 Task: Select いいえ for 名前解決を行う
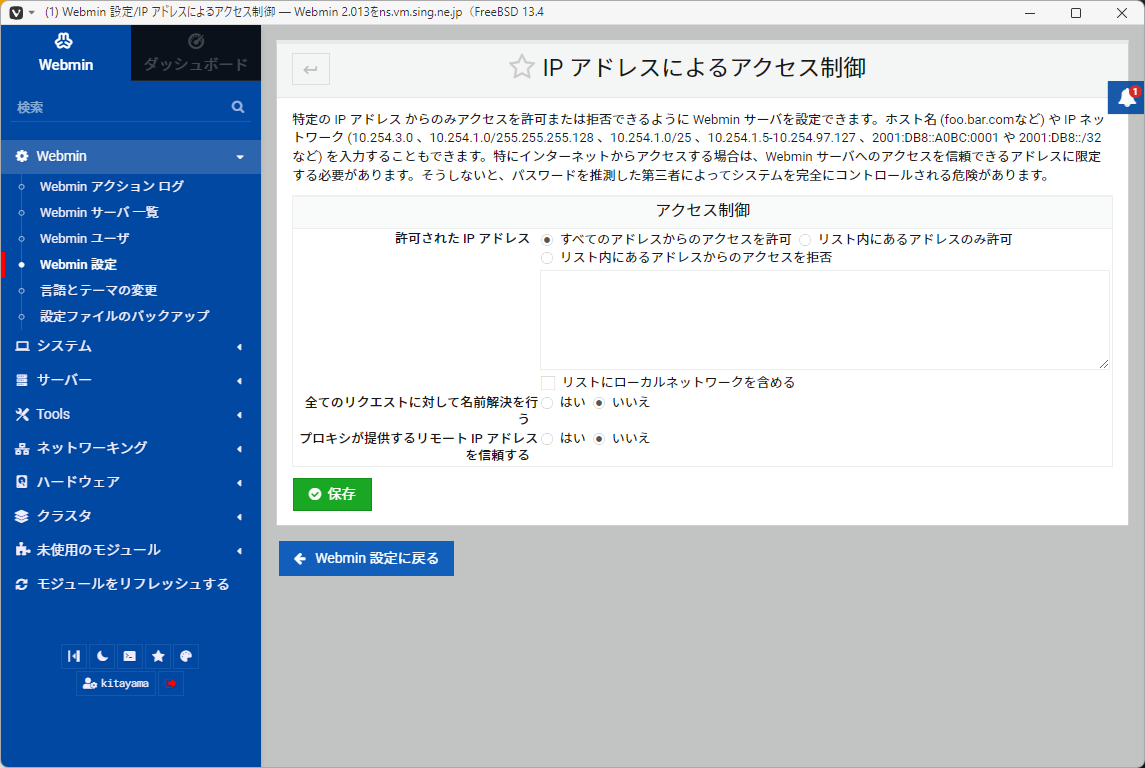click(x=599, y=403)
